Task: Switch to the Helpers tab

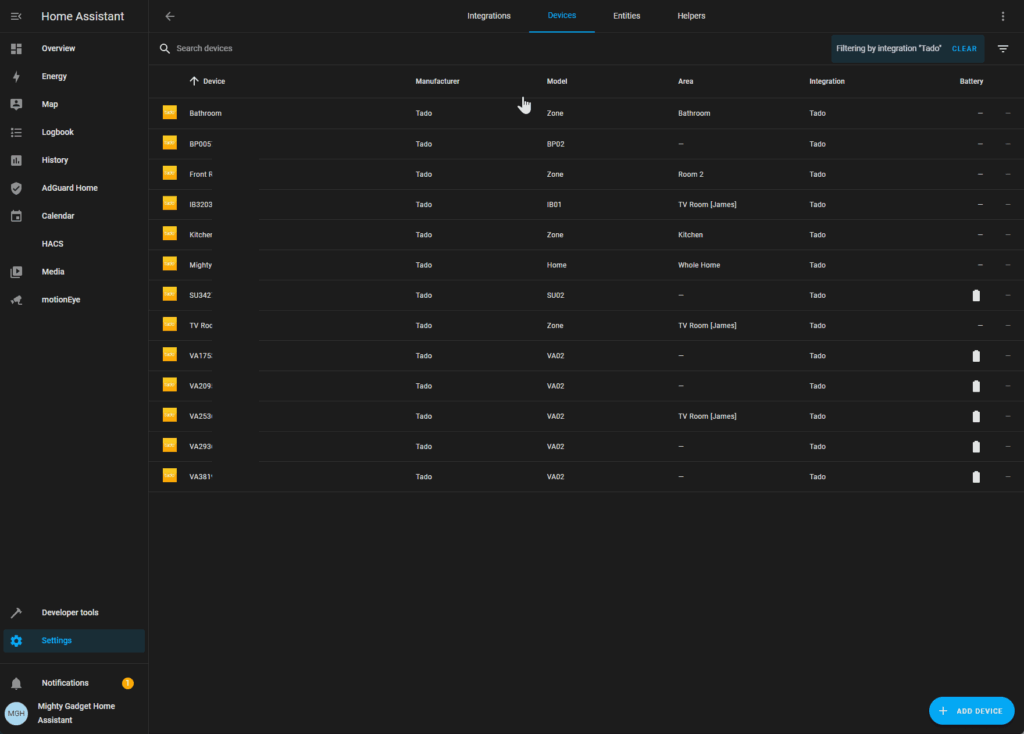Action: coord(691,16)
